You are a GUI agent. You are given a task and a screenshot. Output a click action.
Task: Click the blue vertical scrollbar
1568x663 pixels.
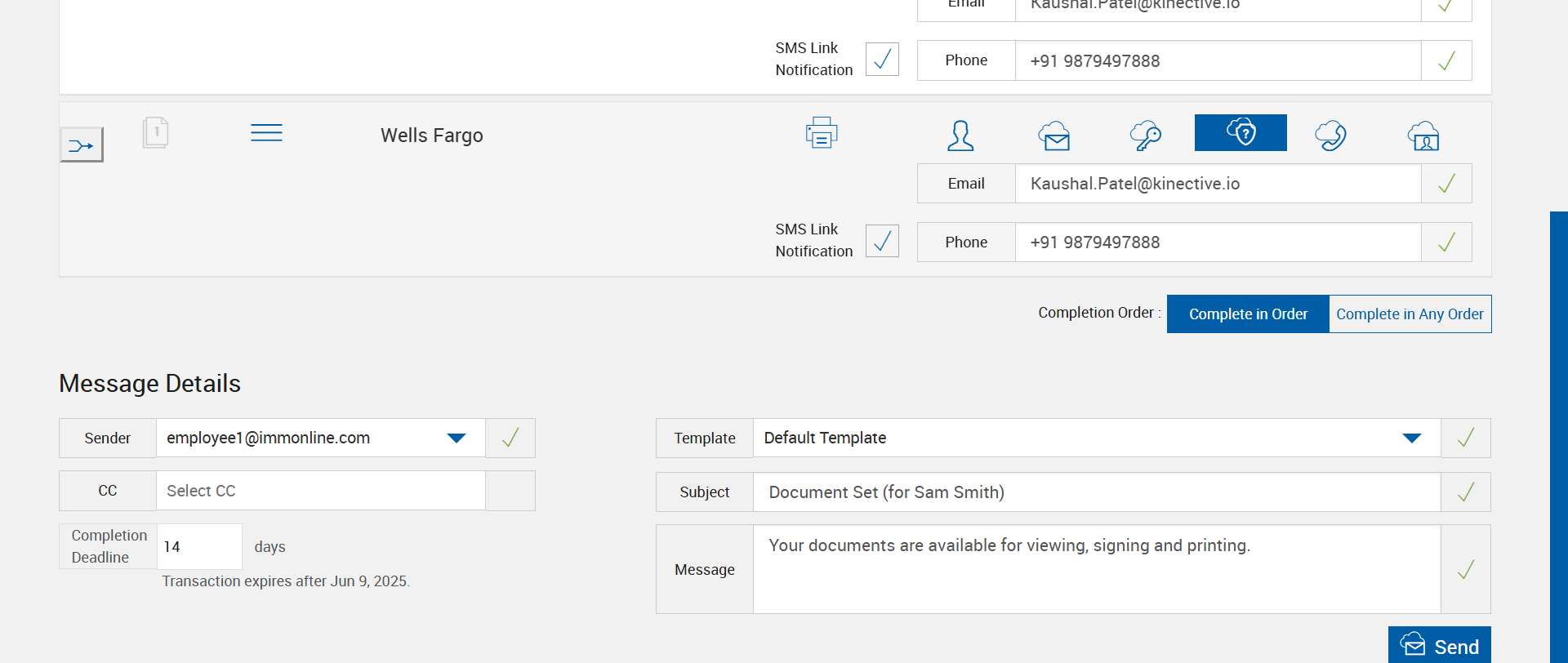pyautogui.click(x=1558, y=433)
